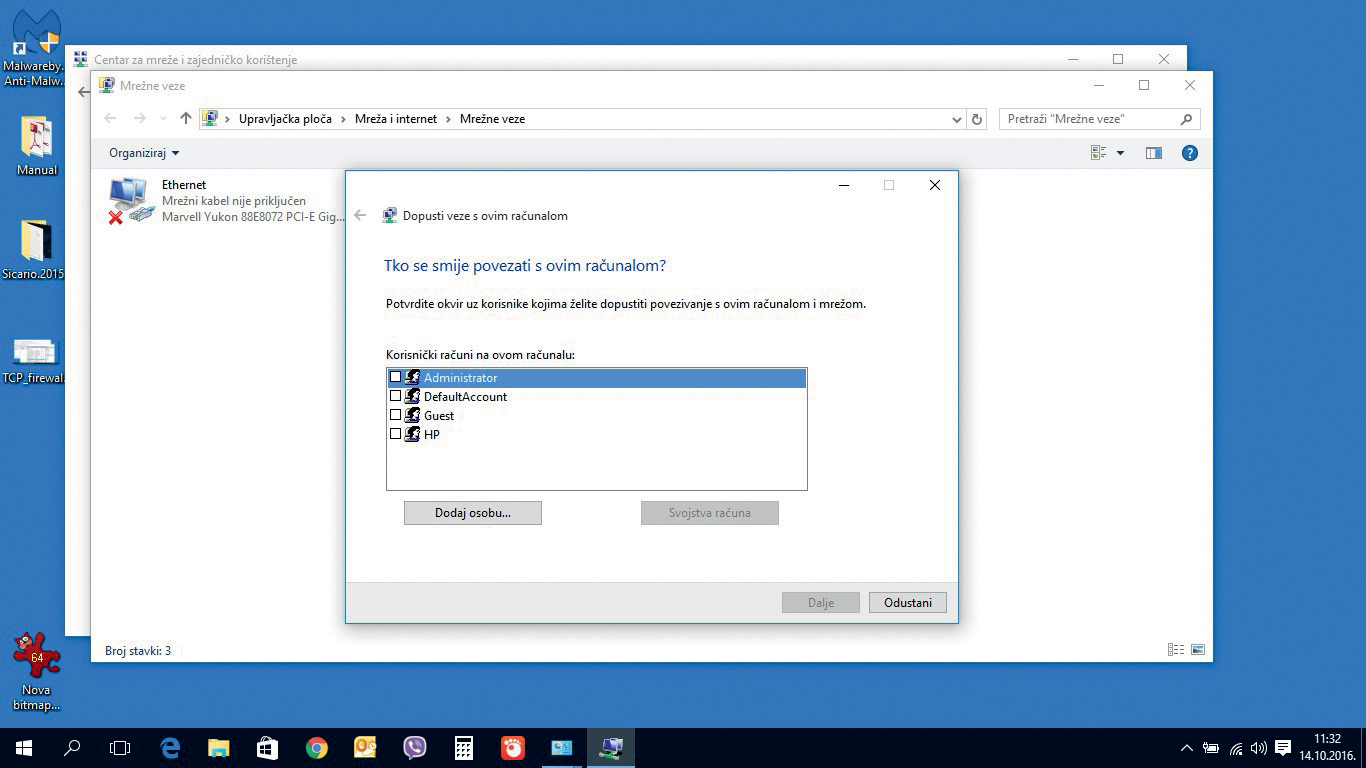
Task: Enable the Guest account checkbox
Action: tap(396, 415)
